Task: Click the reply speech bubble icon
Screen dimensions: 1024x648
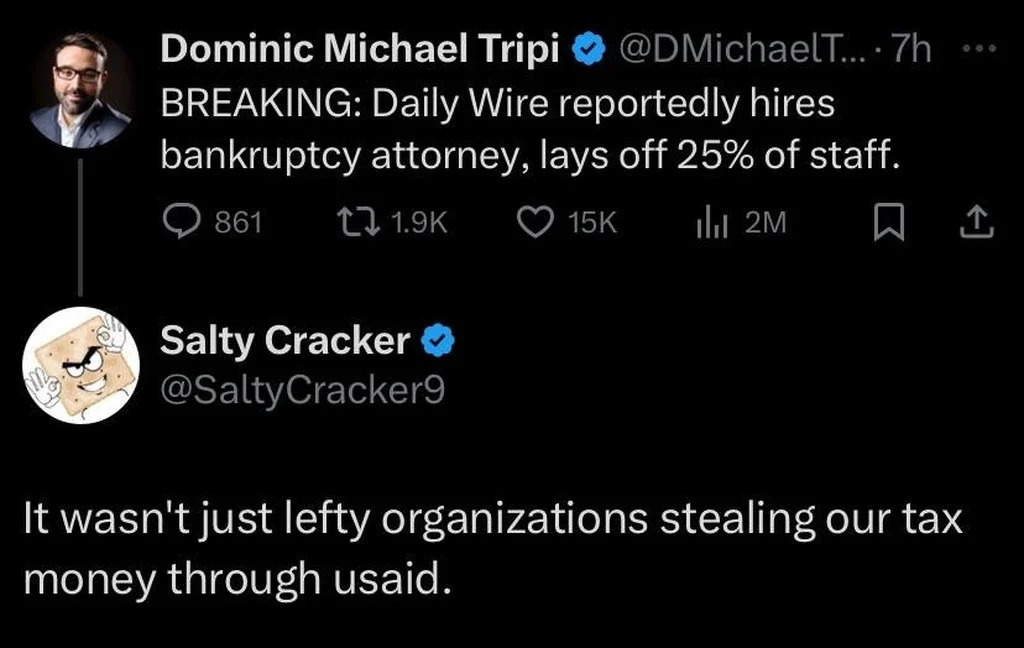Action: coord(181,223)
